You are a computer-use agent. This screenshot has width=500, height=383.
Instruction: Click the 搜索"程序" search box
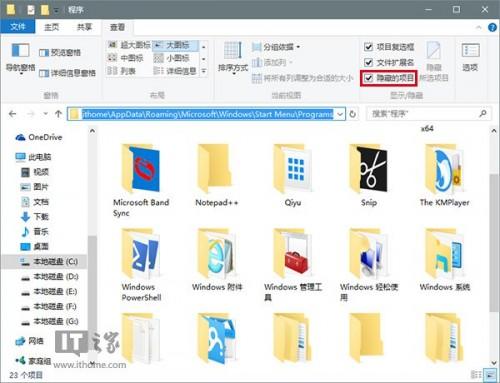428,114
